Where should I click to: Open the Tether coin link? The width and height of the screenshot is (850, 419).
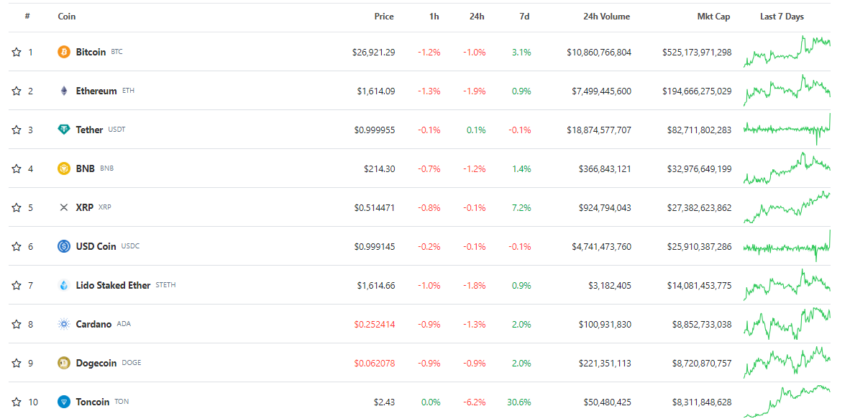coord(89,130)
